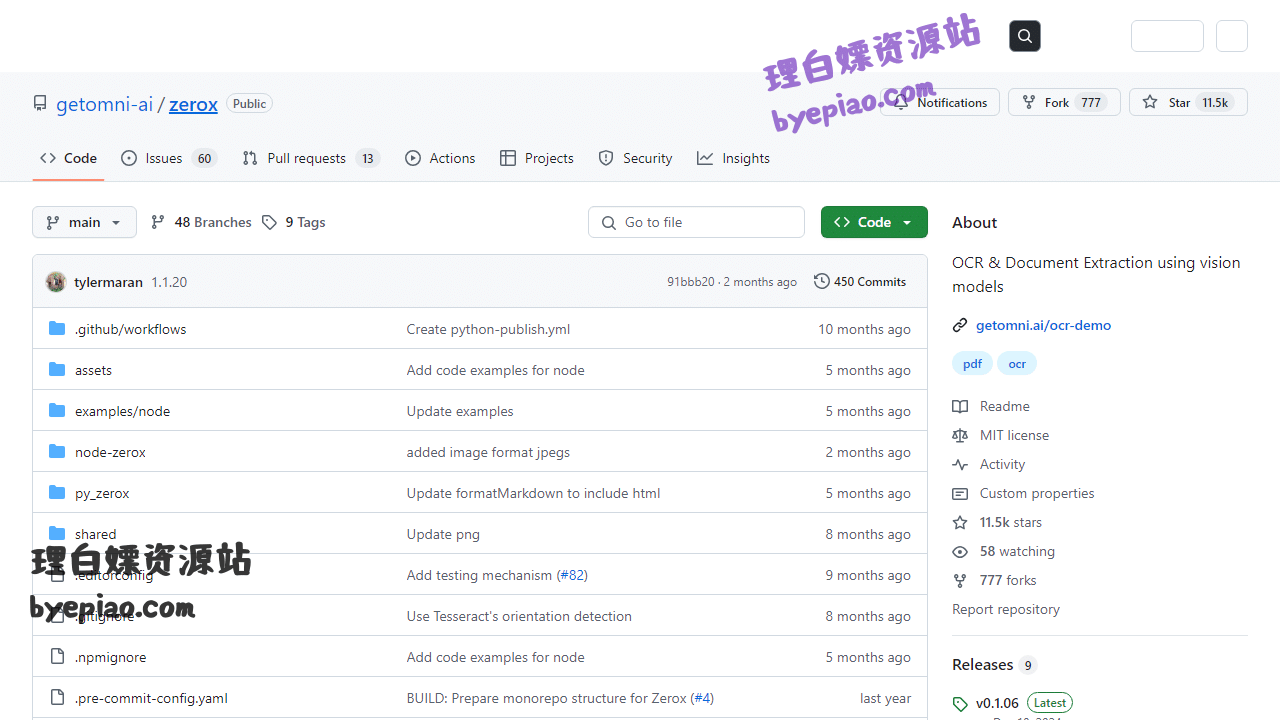
Task: Fork the repository with the Fork button
Action: click(x=1064, y=102)
